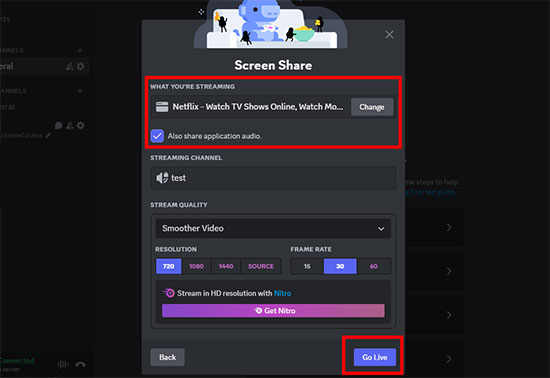Click the third chevron card arrow behind dialog

coord(449,315)
